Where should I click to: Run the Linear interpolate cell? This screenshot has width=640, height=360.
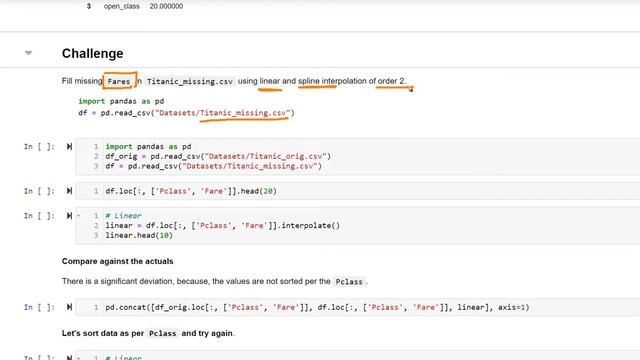click(69, 216)
